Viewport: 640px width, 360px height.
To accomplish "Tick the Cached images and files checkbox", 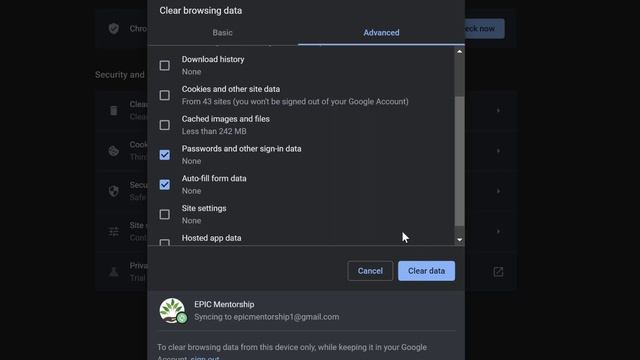I will click(164, 125).
